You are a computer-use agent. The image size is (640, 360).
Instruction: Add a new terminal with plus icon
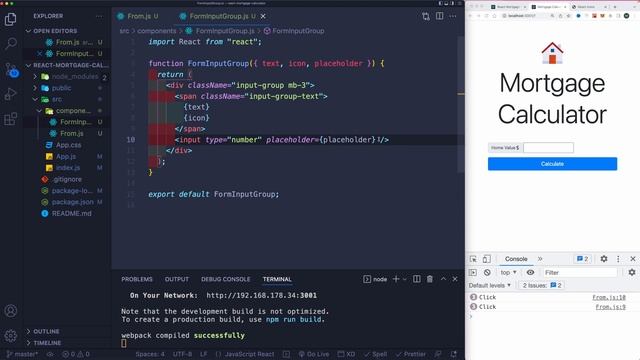click(x=396, y=279)
